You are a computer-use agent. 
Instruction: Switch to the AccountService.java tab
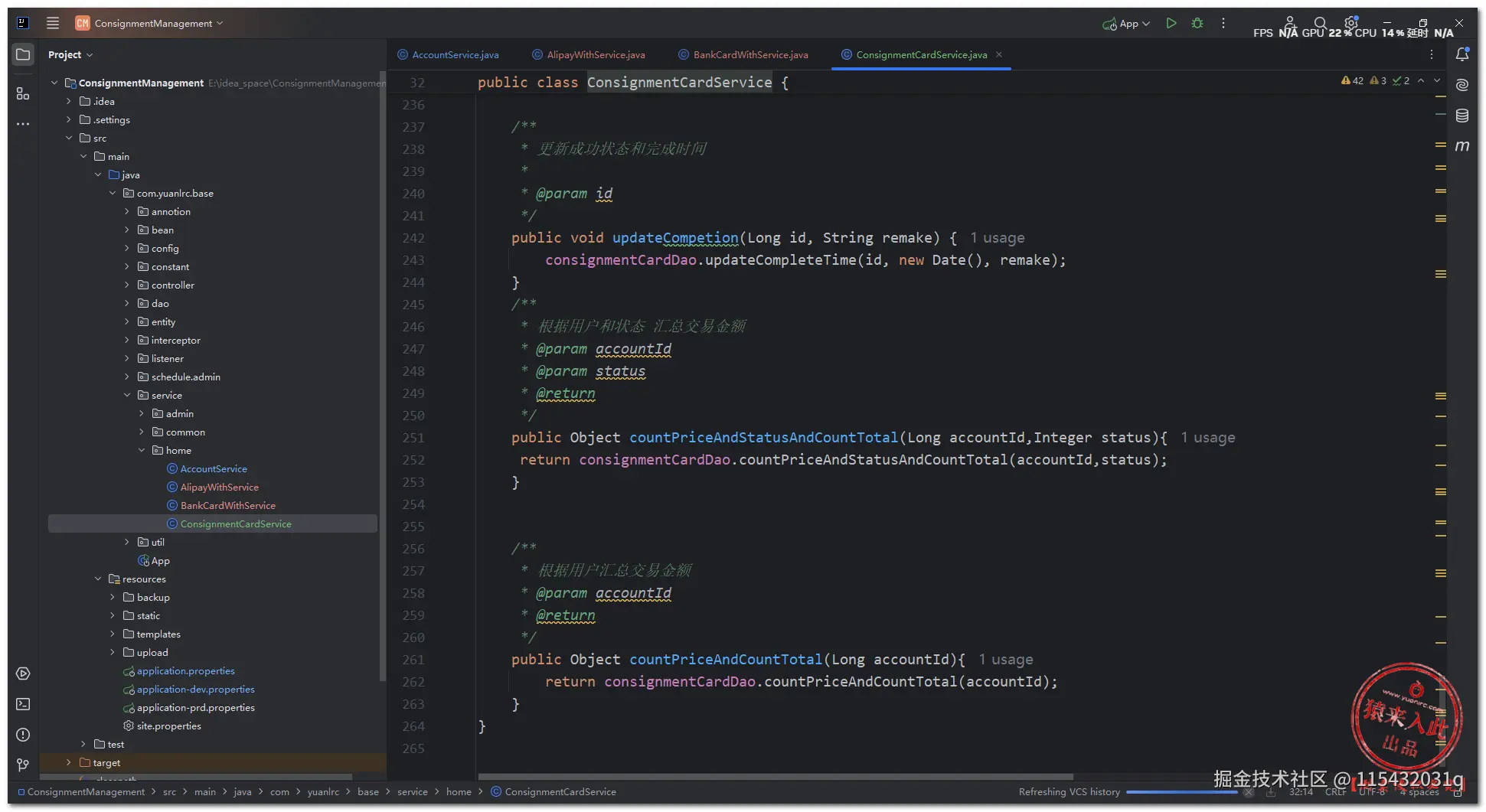click(449, 54)
